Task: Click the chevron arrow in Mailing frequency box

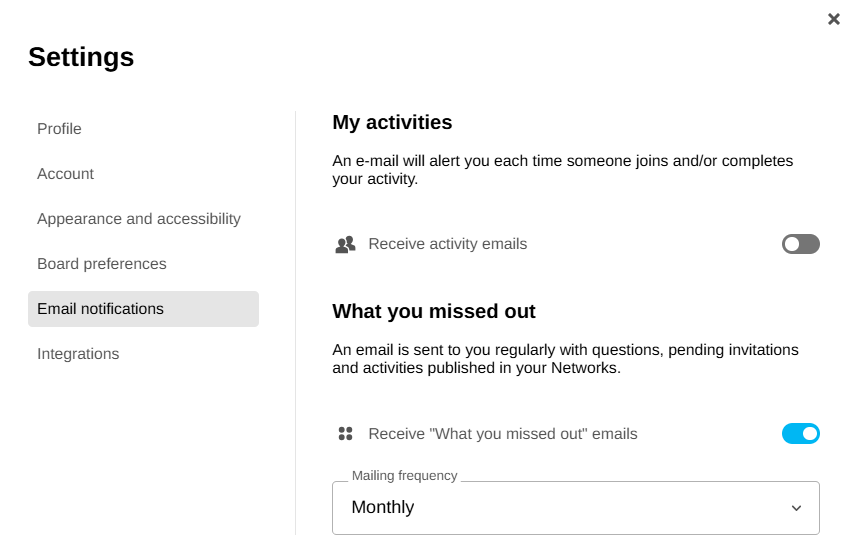Action: tap(796, 508)
